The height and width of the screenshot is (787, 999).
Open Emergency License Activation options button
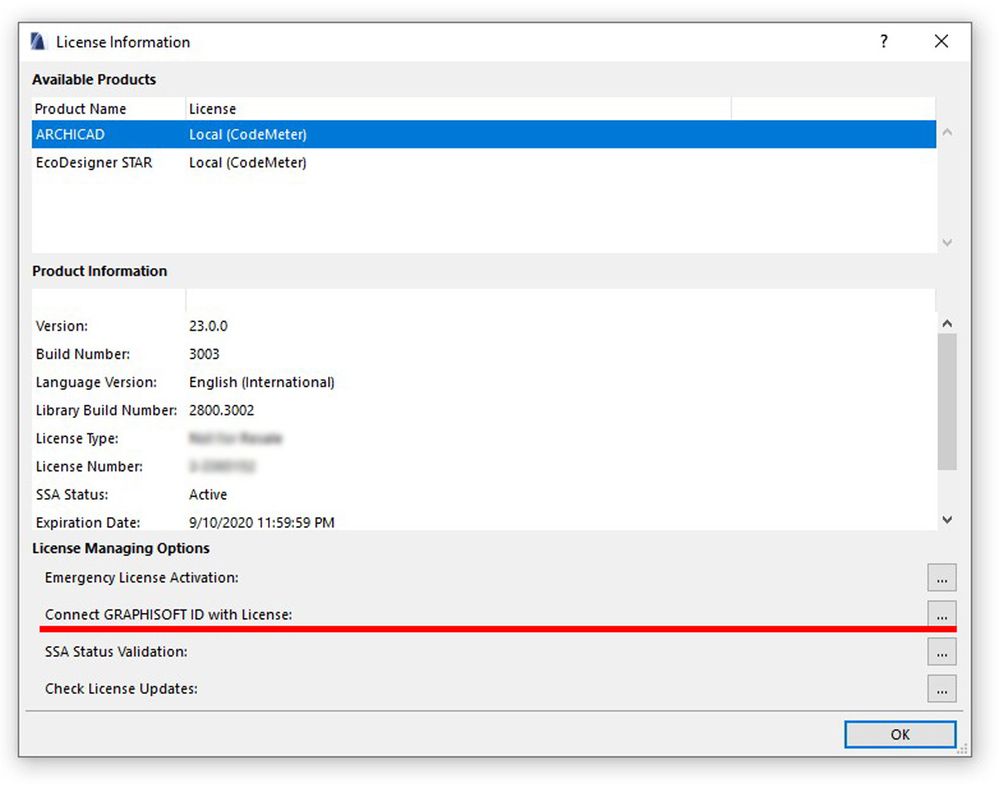point(942,578)
